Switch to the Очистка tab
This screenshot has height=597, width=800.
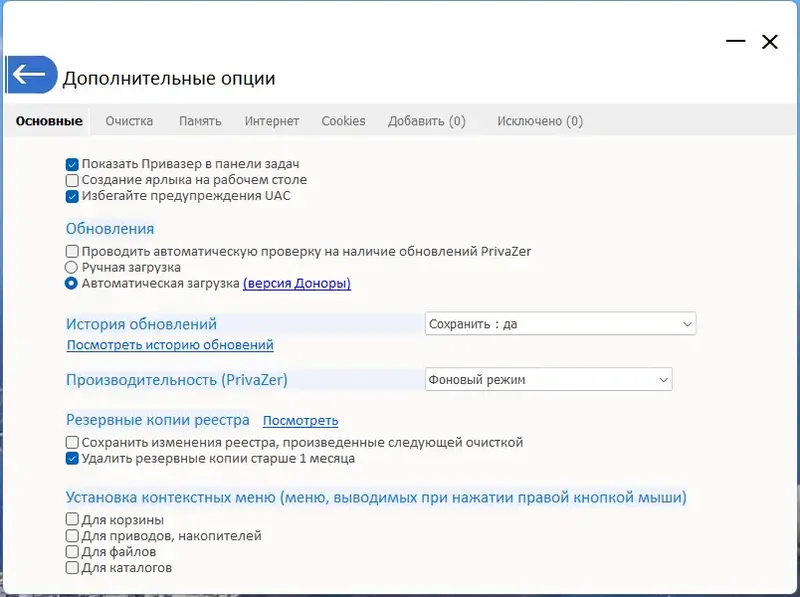click(x=129, y=121)
